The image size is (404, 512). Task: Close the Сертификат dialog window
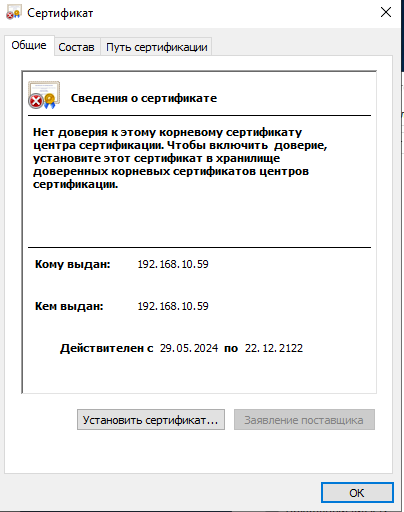386,12
